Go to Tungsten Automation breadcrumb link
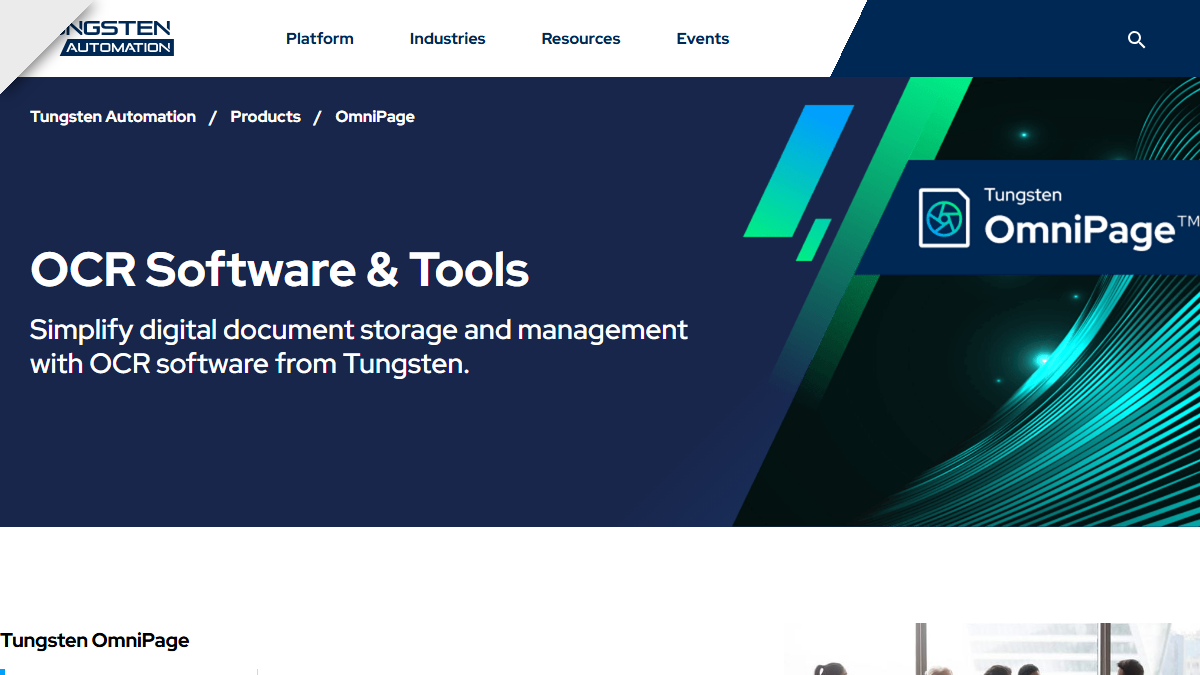The height and width of the screenshot is (675, 1200). tap(113, 117)
